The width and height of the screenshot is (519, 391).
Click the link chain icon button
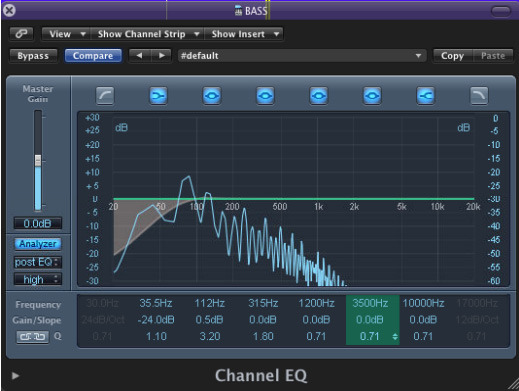[x=22, y=34]
